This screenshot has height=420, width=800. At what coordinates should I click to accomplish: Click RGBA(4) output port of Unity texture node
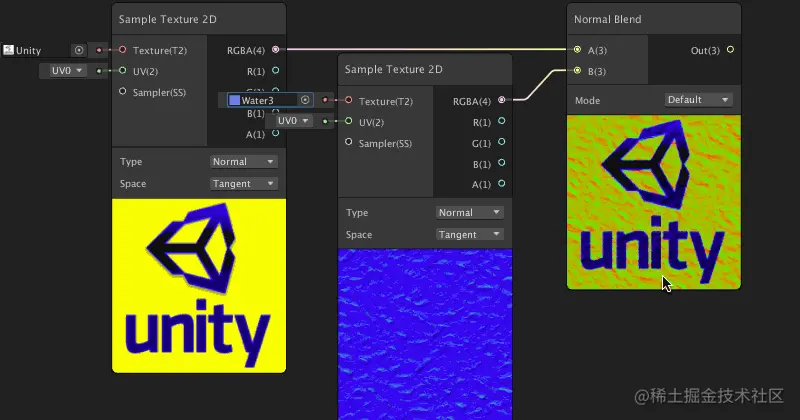coord(276,50)
